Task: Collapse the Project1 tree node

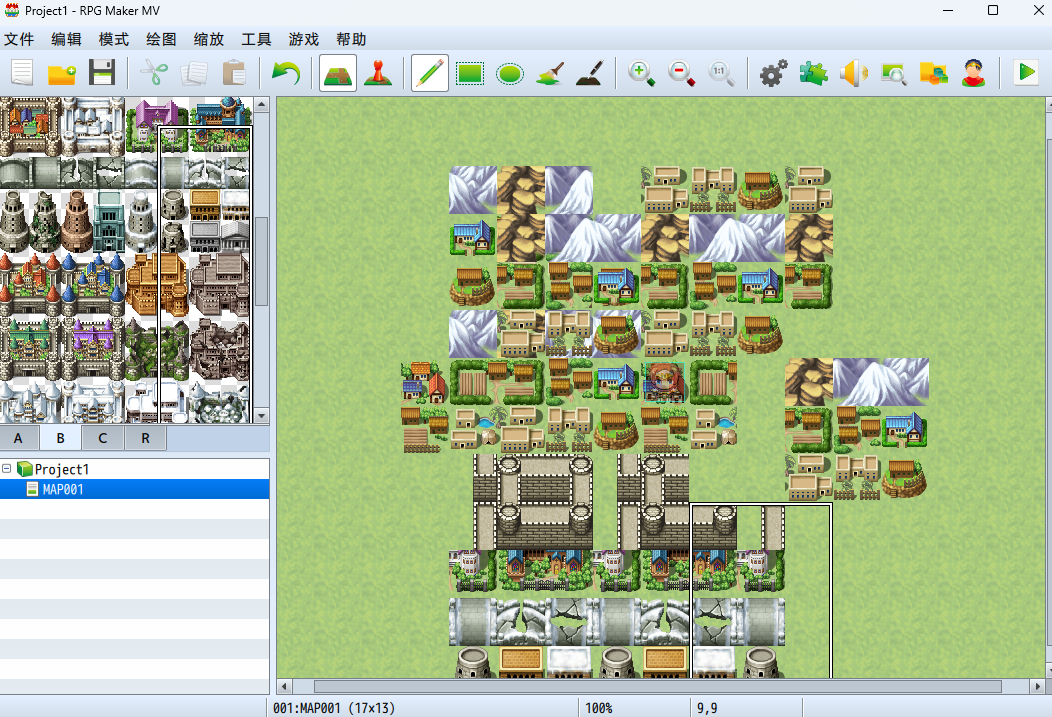Action: pos(7,469)
